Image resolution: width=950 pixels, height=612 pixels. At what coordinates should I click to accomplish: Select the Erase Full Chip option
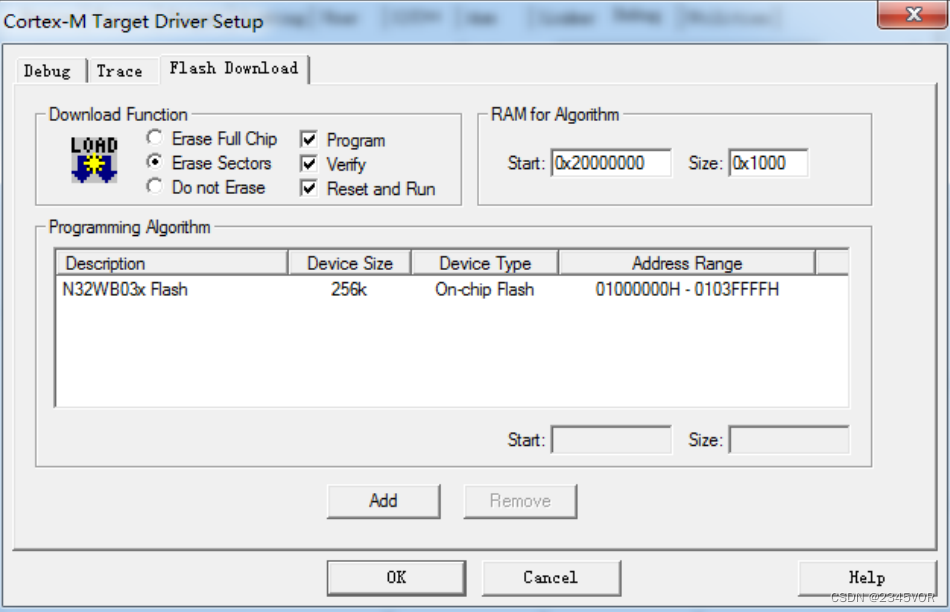click(155, 138)
